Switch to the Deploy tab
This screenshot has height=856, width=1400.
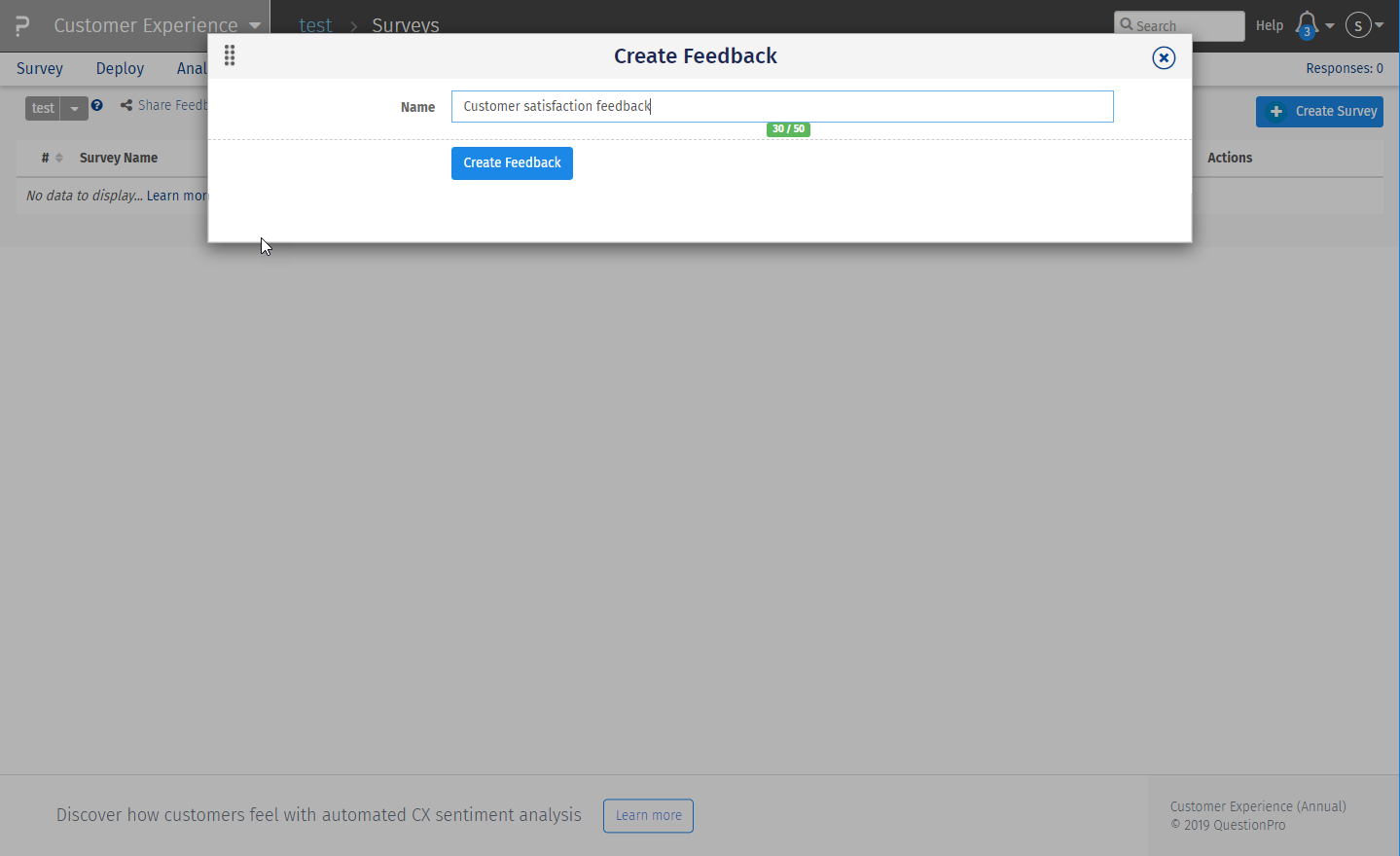click(x=119, y=68)
